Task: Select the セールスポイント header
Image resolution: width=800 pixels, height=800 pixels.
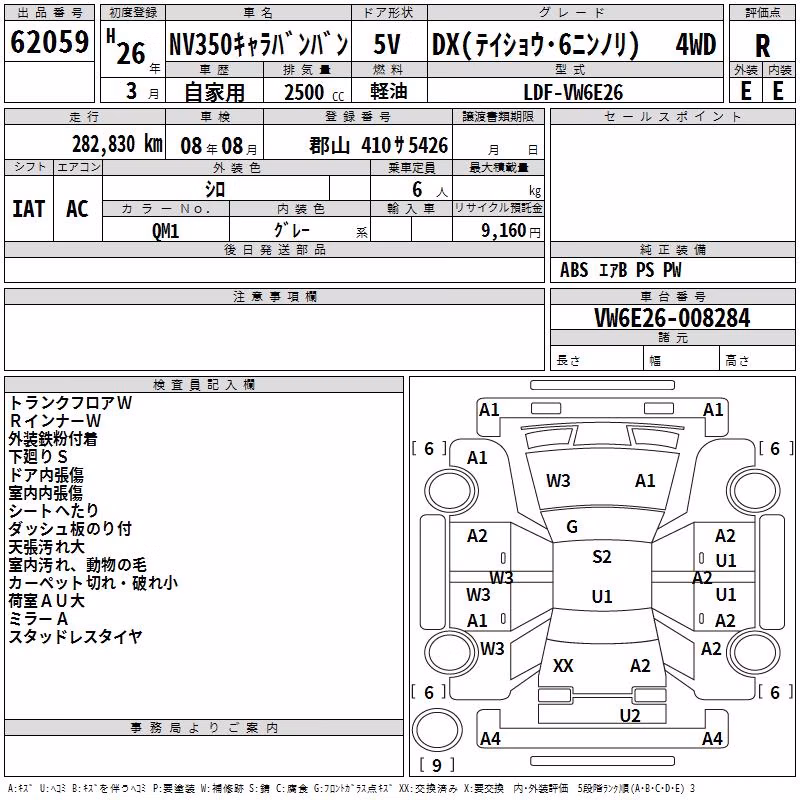Action: coord(672,116)
